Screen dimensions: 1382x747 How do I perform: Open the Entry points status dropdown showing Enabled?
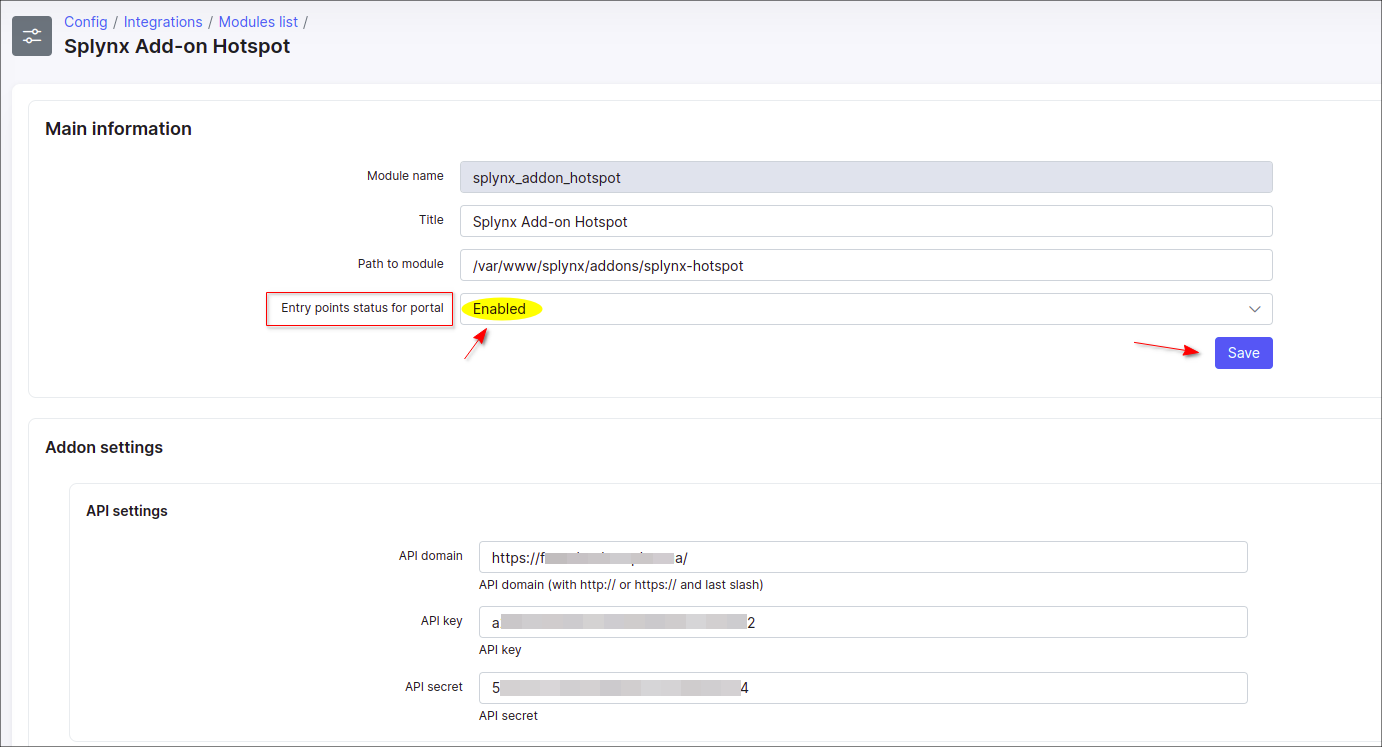850,309
